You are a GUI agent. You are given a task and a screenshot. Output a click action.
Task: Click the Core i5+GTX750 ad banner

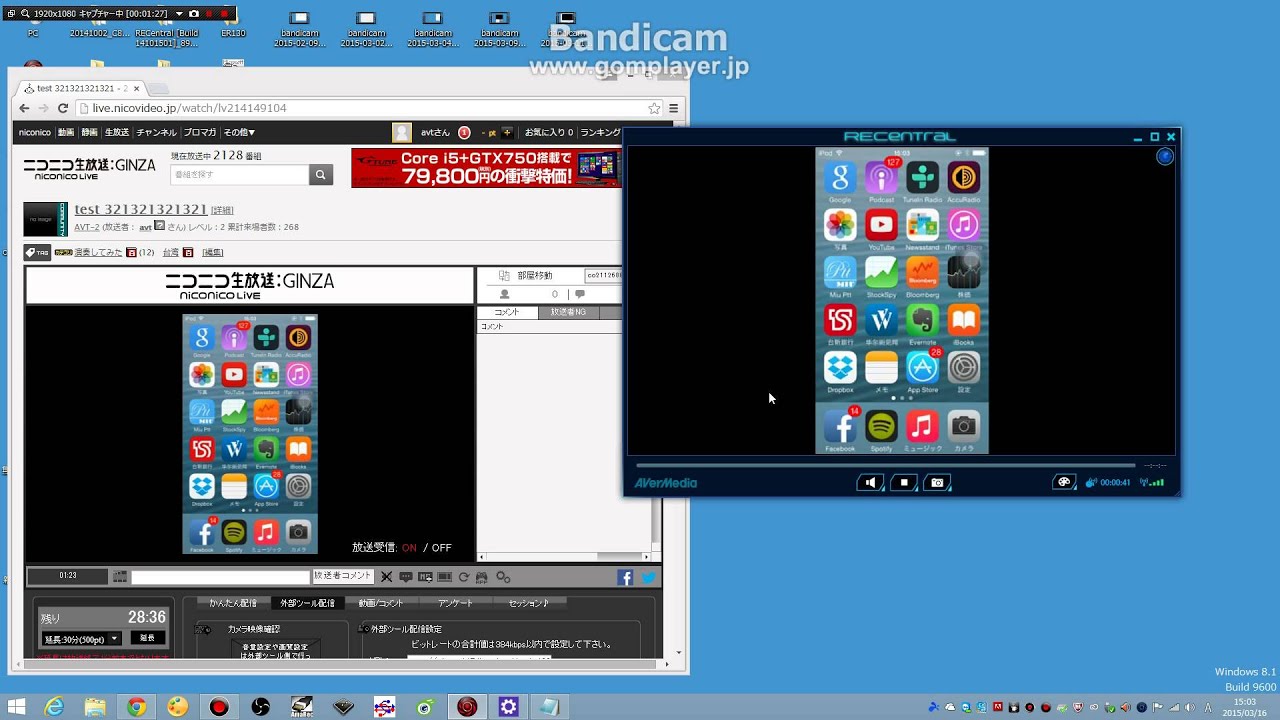(x=486, y=168)
